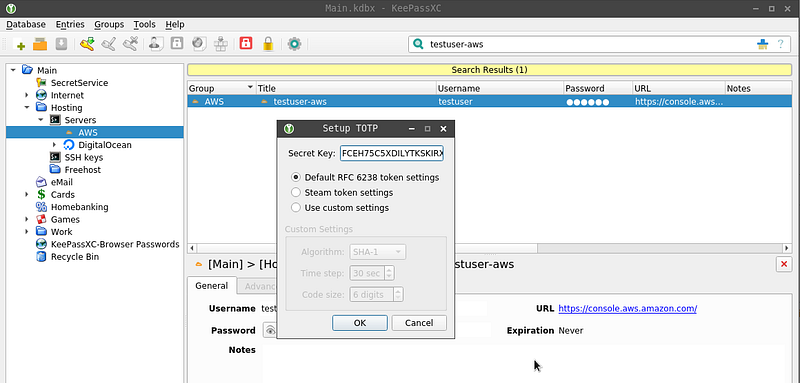
Task: Open settings via the gear icon
Action: point(294,44)
